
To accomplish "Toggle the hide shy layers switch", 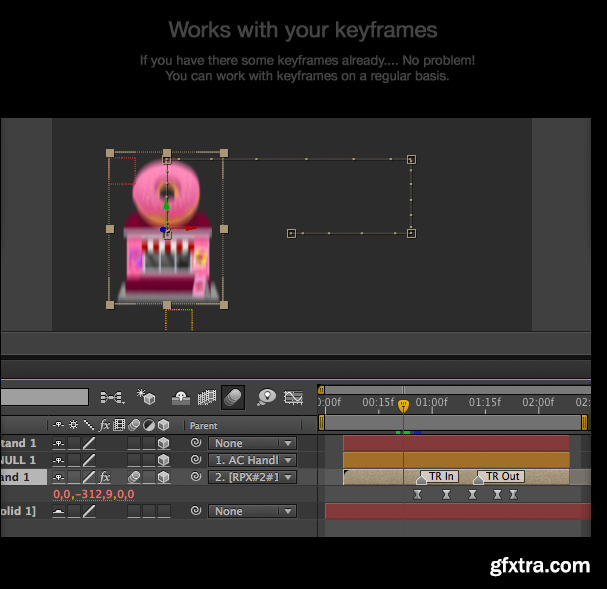I will 181,397.
